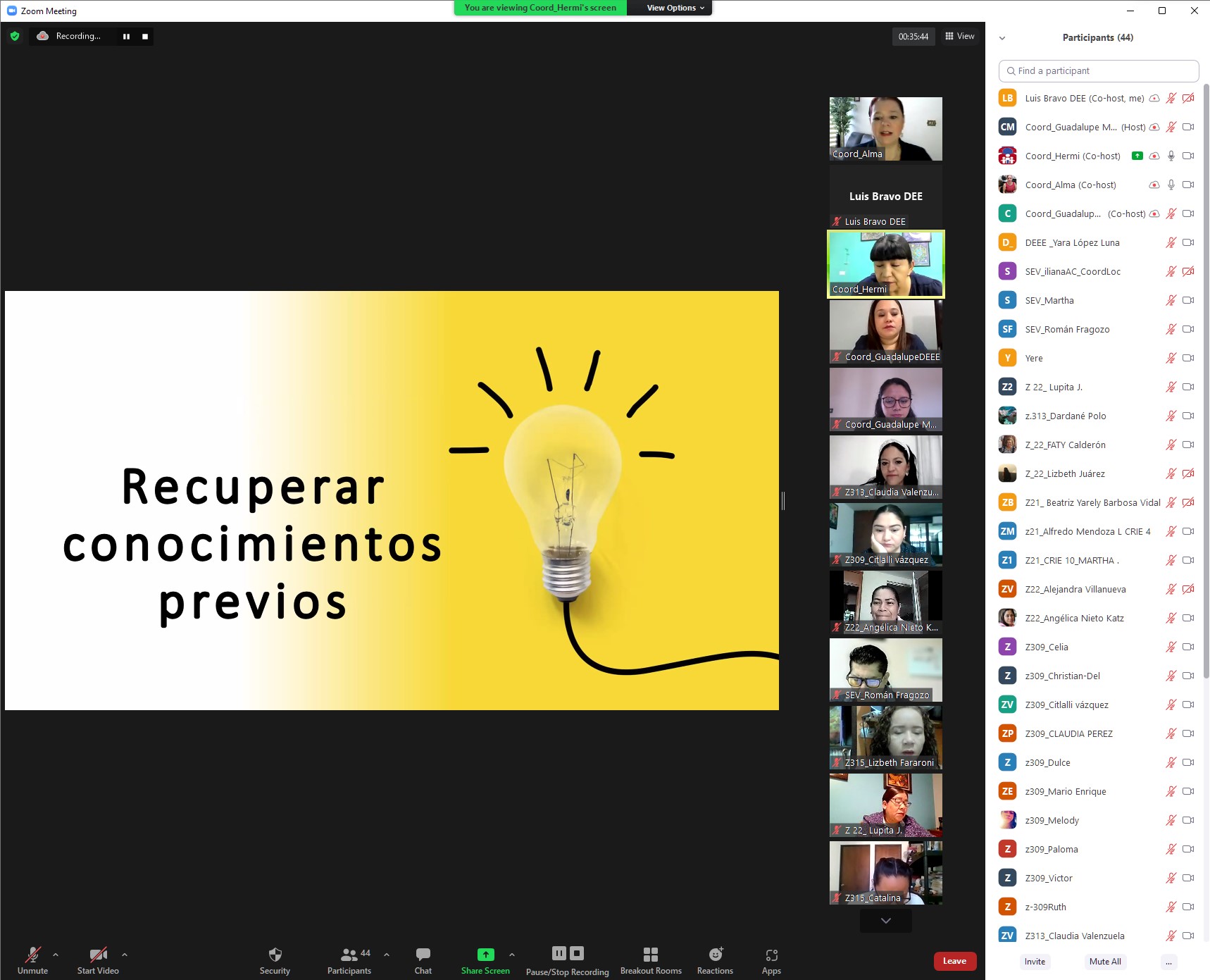Click Z21_CRIE 10_MARTHA camera icon
This screenshot has height=980, width=1210.
[1188, 560]
